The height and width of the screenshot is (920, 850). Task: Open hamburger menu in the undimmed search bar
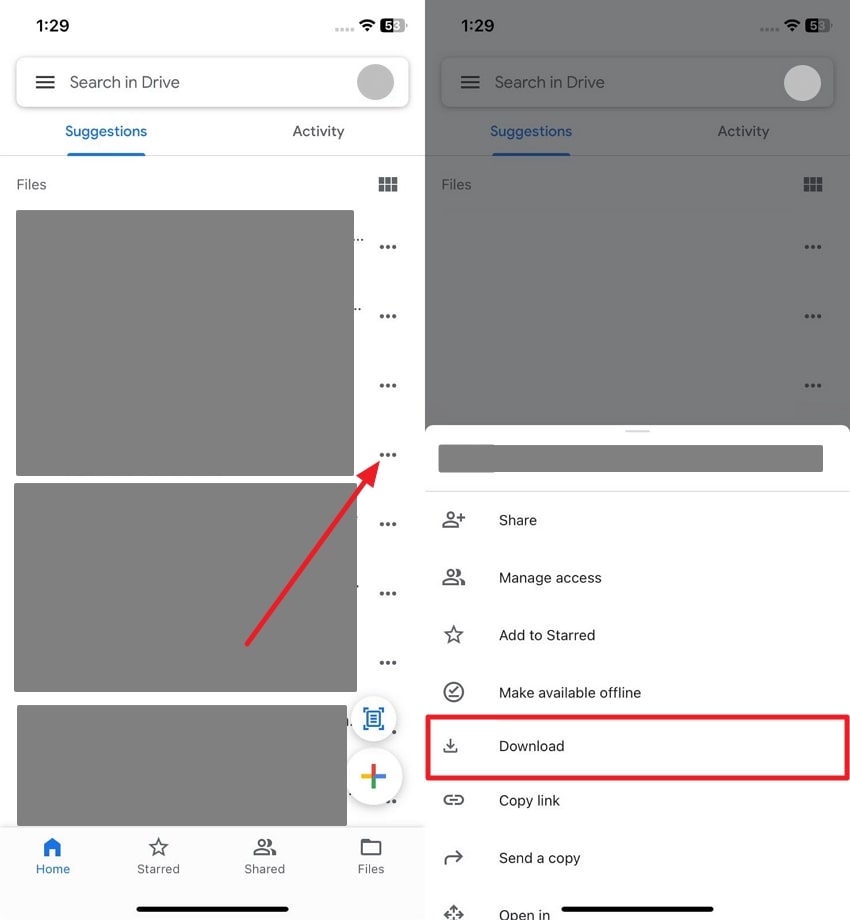pyautogui.click(x=45, y=82)
